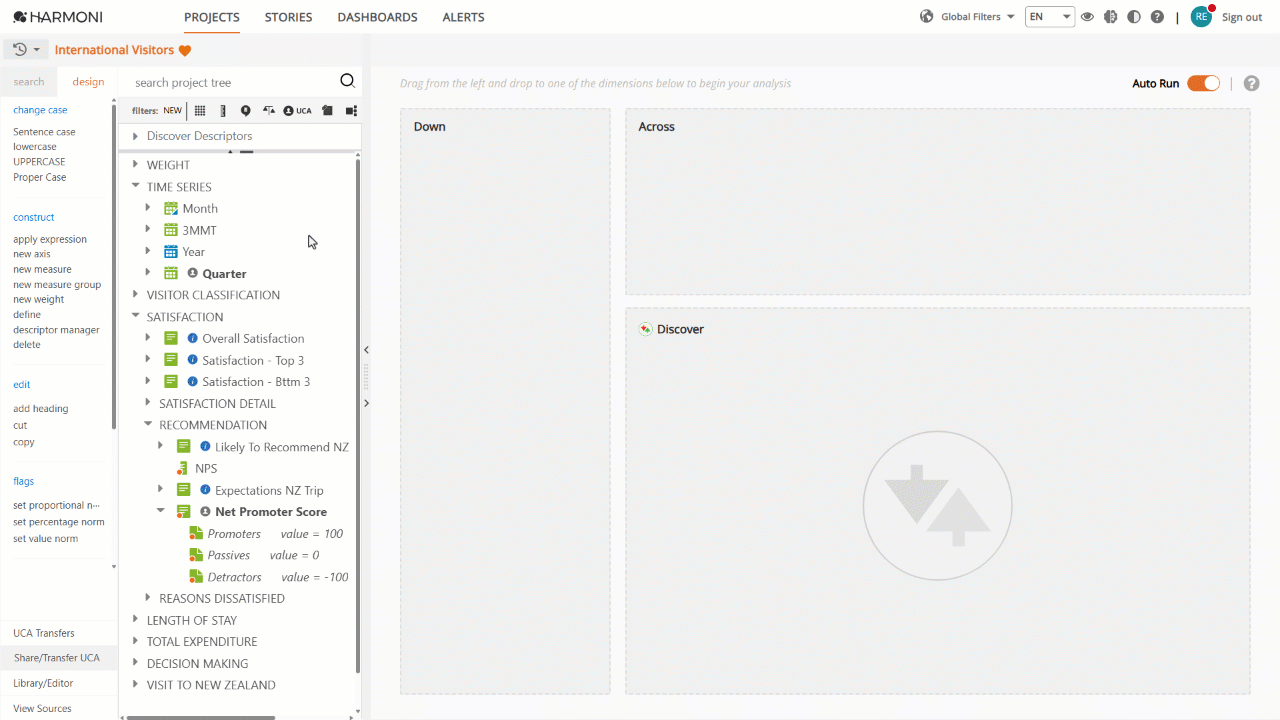Click info icon on Overall Satisfaction
This screenshot has height=720, width=1280.
click(193, 338)
